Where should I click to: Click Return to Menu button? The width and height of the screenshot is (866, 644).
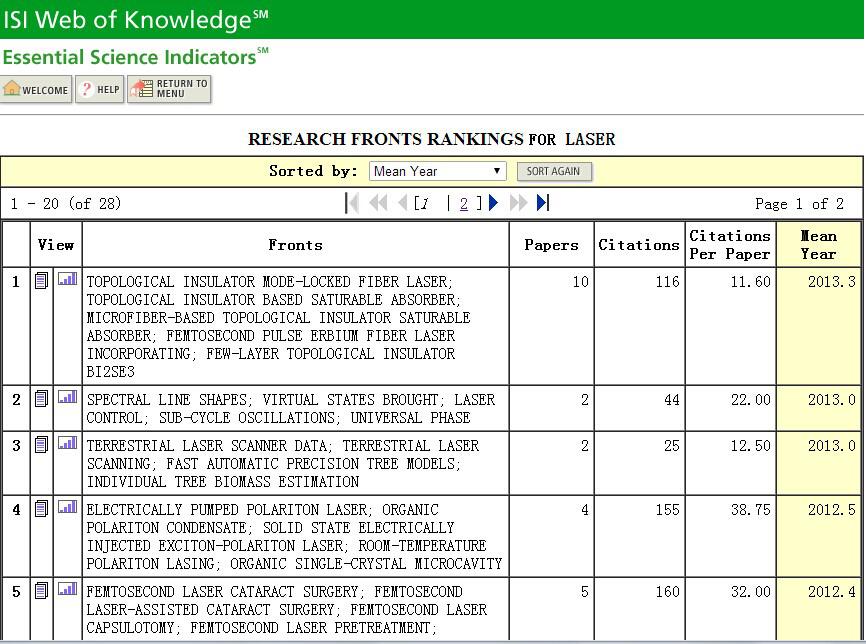(169, 90)
